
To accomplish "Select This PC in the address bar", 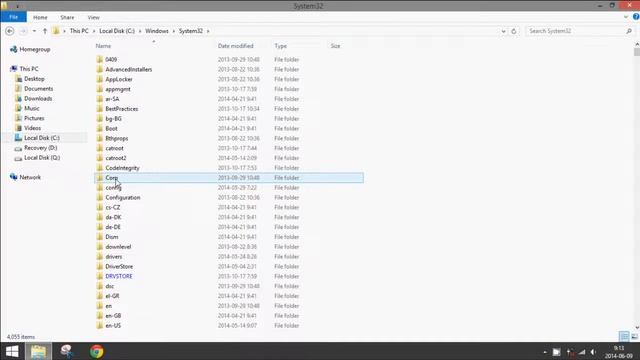I will coord(79,31).
